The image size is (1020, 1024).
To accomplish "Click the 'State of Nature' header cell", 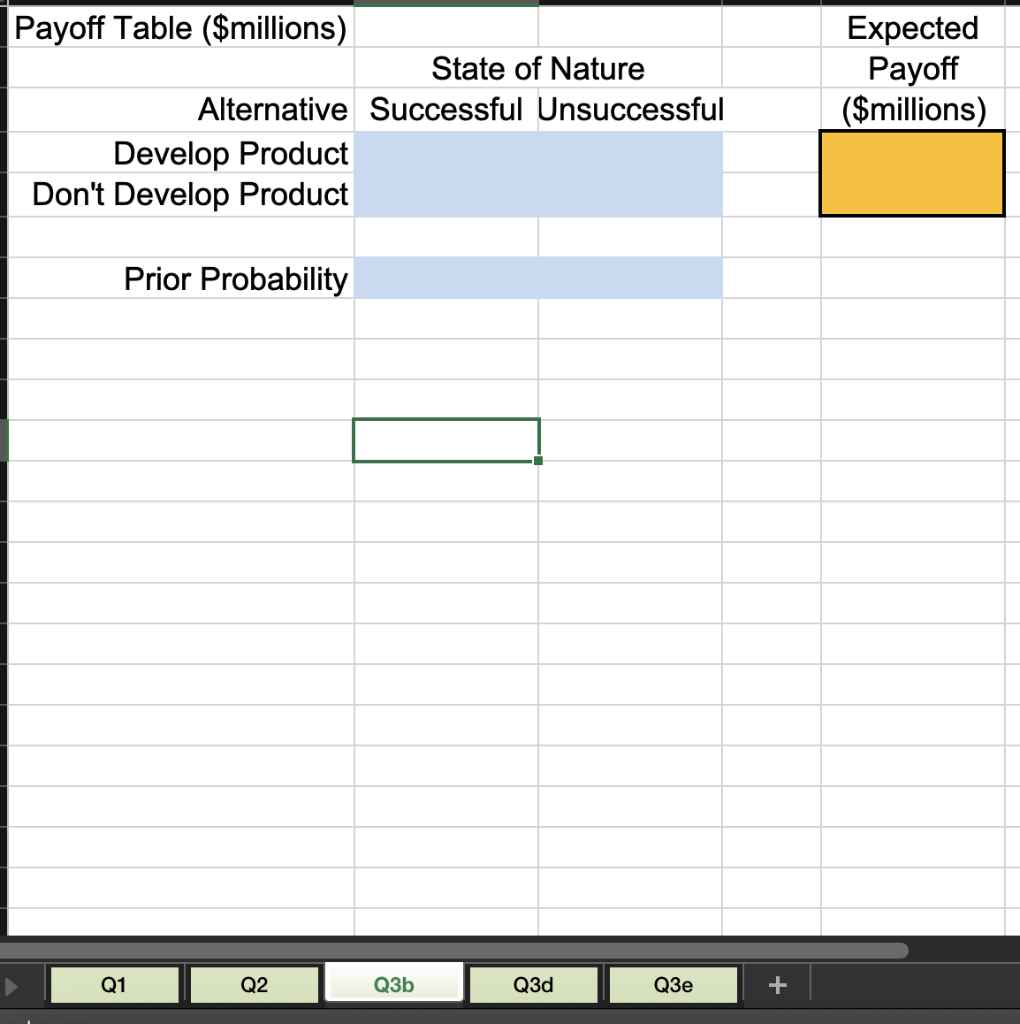I will click(538, 69).
